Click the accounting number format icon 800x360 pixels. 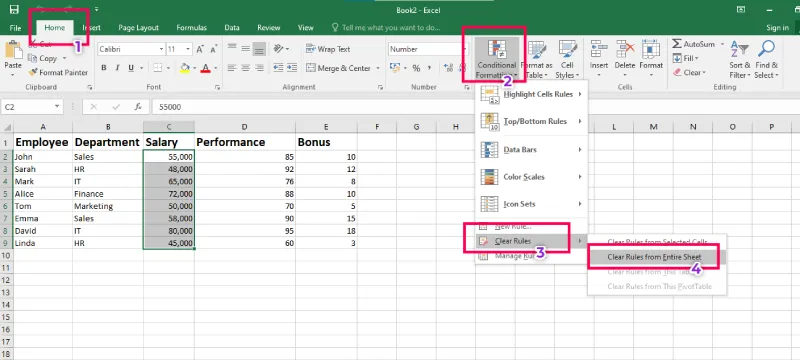[x=394, y=68]
